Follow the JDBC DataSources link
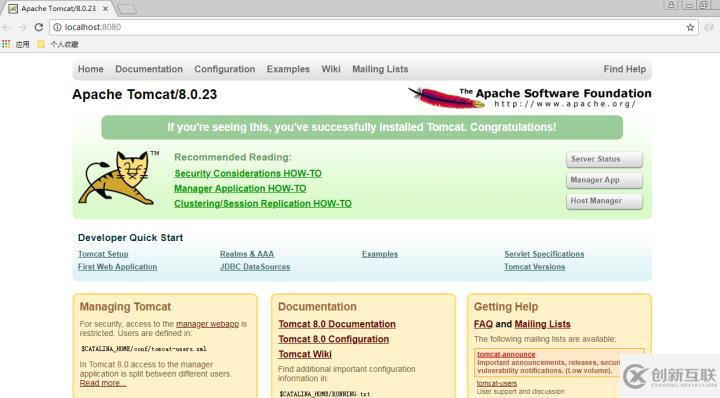720x398 pixels. [x=255, y=267]
